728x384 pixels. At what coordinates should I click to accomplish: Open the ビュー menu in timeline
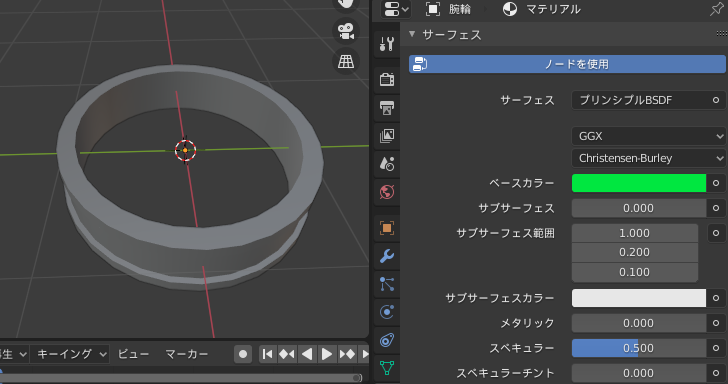(x=133, y=354)
